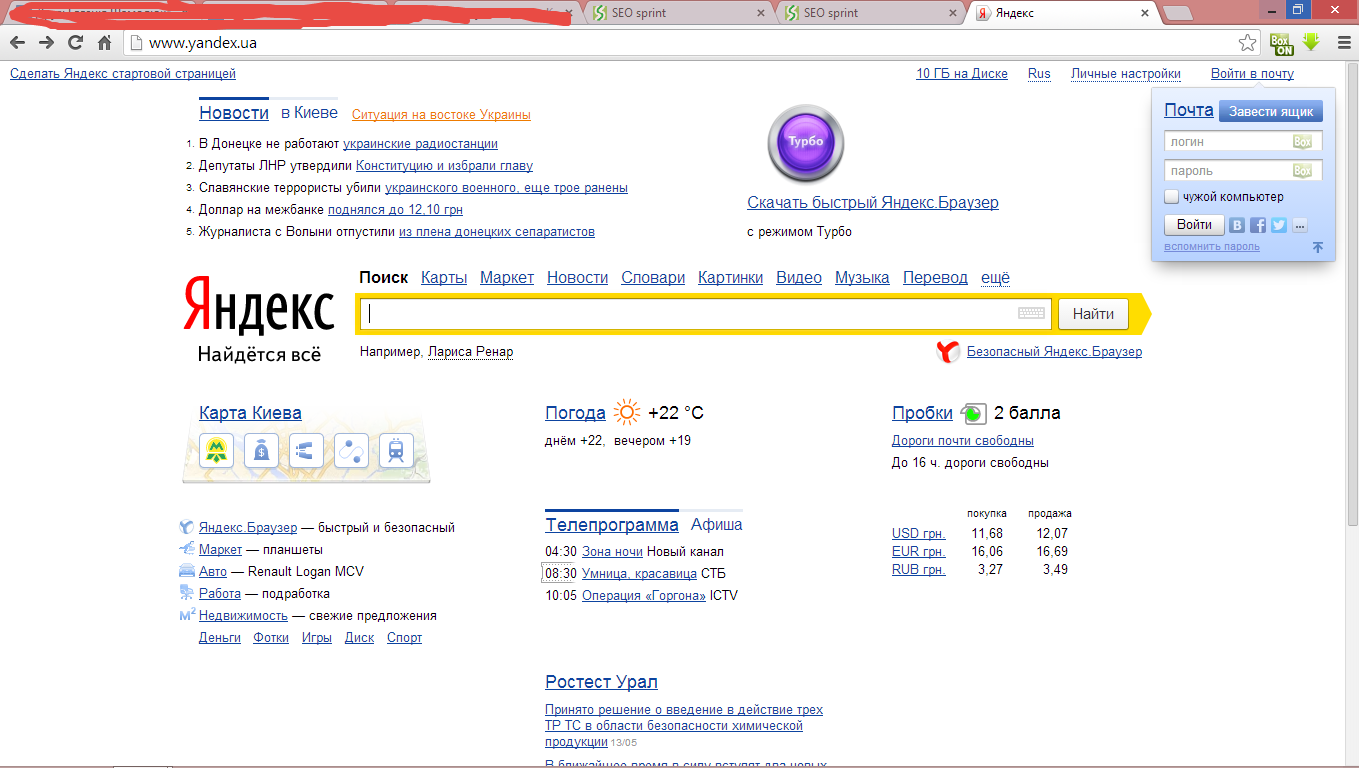This screenshot has width=1359, height=768.
Task: Expand the 'ещё' services menu
Action: 995,277
